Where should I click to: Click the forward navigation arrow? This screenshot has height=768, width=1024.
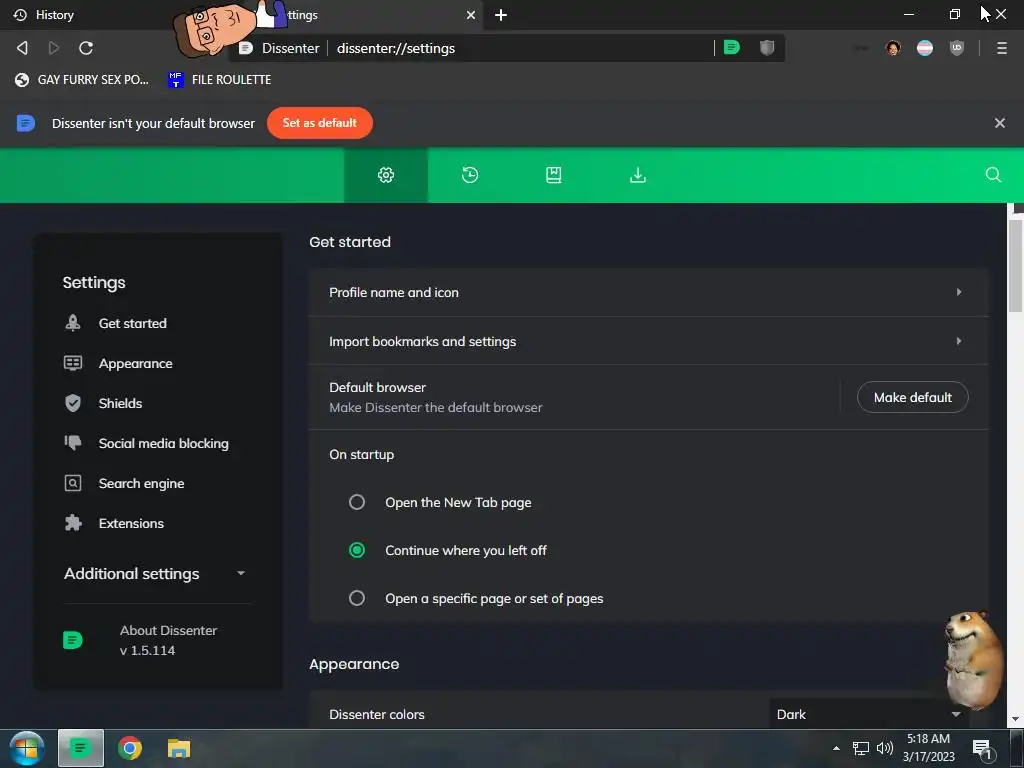click(x=54, y=48)
